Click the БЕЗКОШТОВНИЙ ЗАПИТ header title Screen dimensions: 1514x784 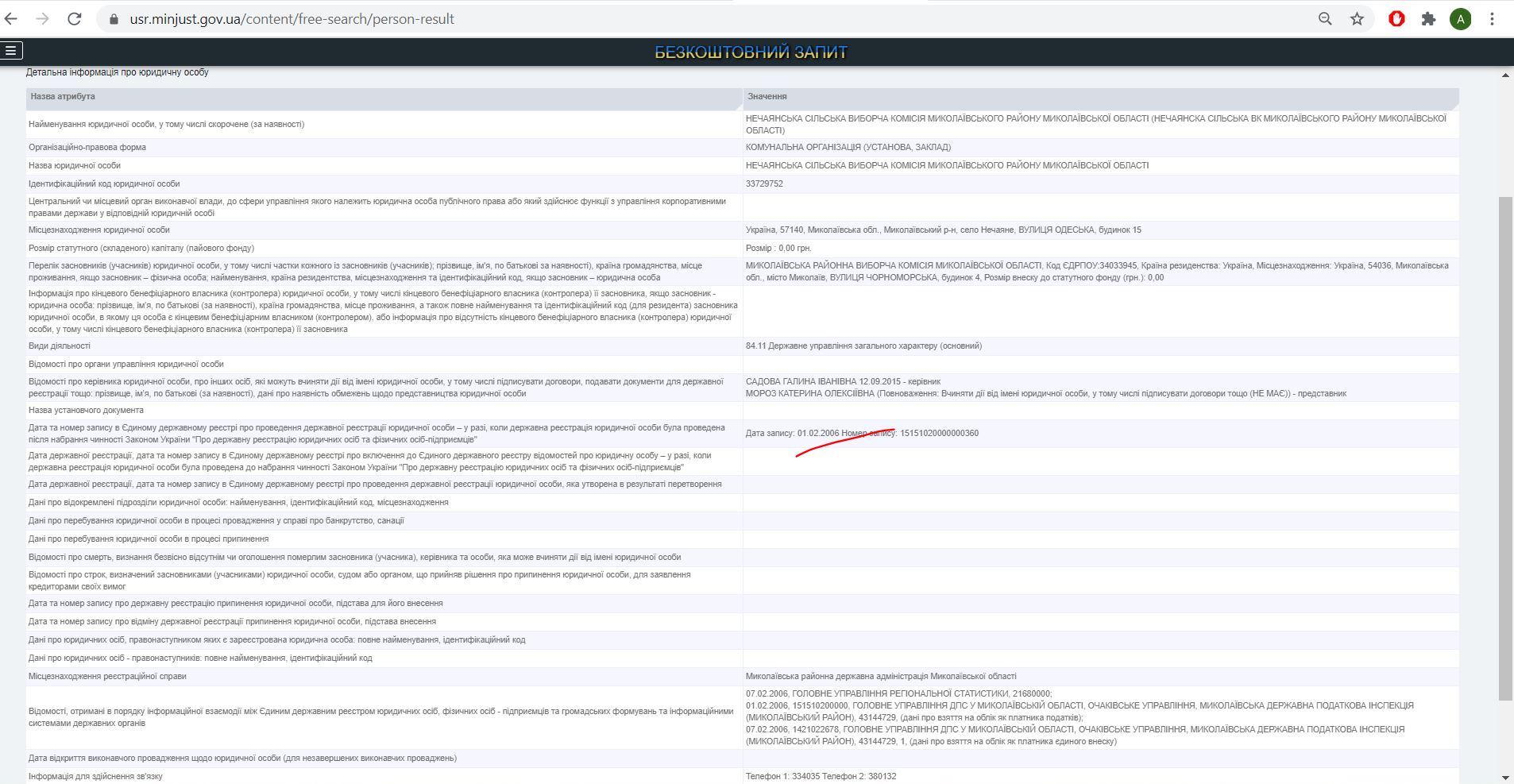[x=751, y=52]
